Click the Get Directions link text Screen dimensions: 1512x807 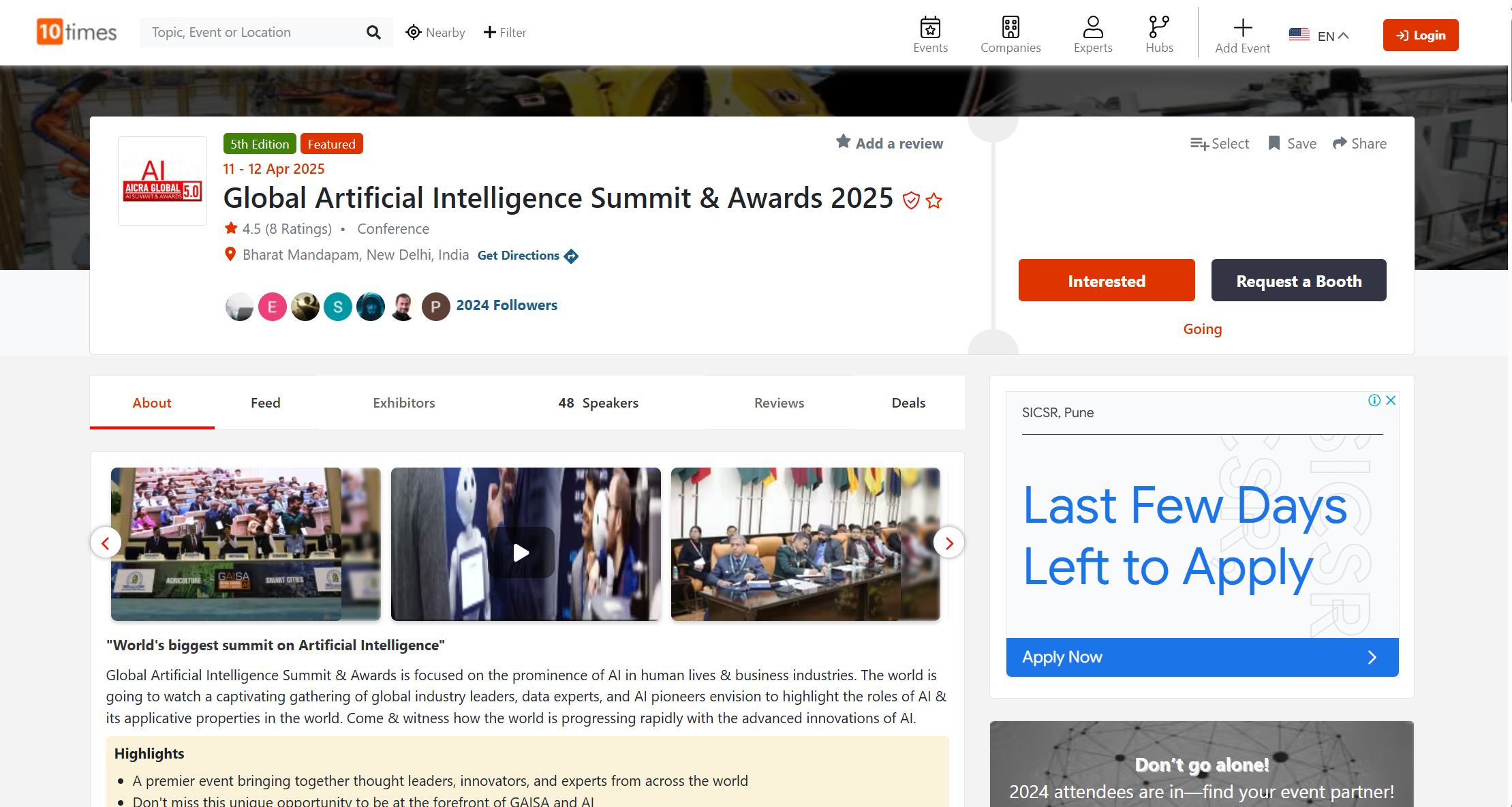(x=519, y=256)
